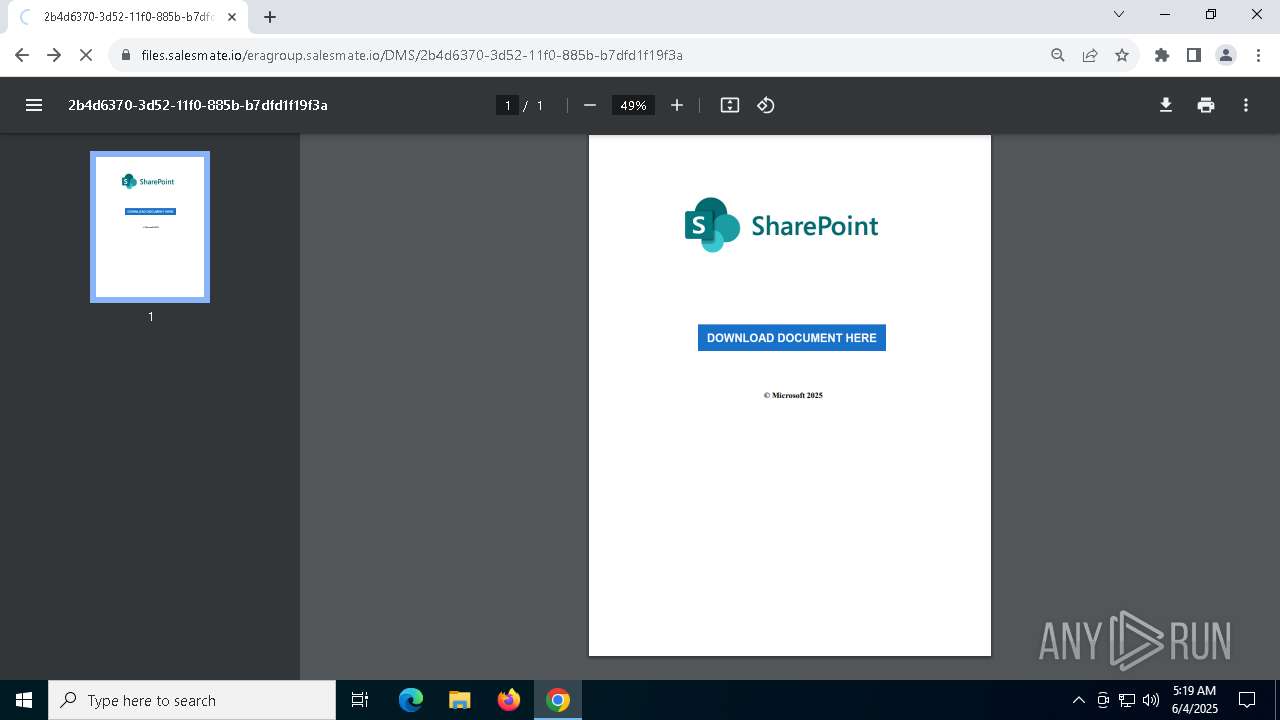This screenshot has width=1280, height=720.
Task: Open Task View on taskbar
Action: click(360, 700)
